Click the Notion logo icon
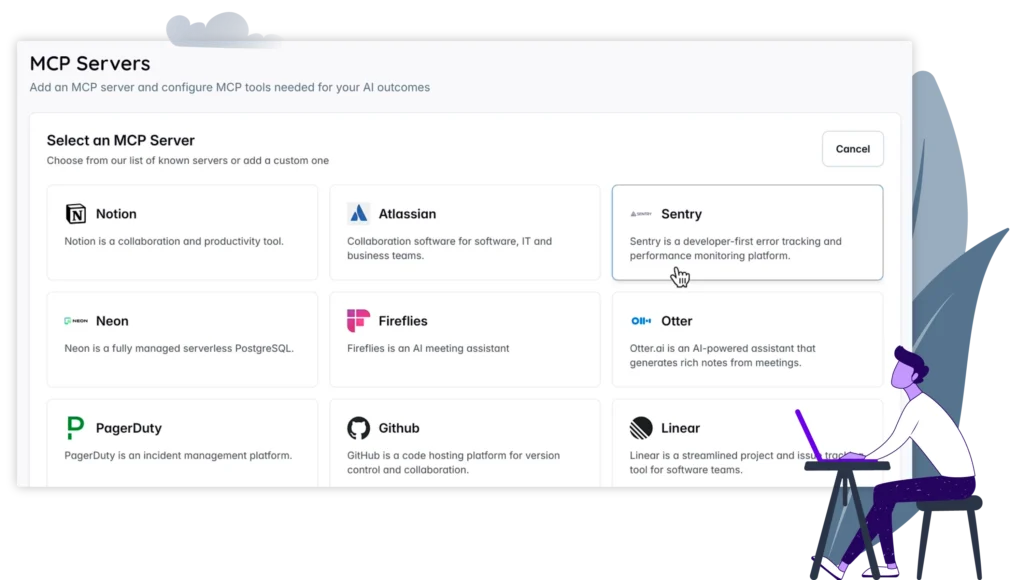 77,213
